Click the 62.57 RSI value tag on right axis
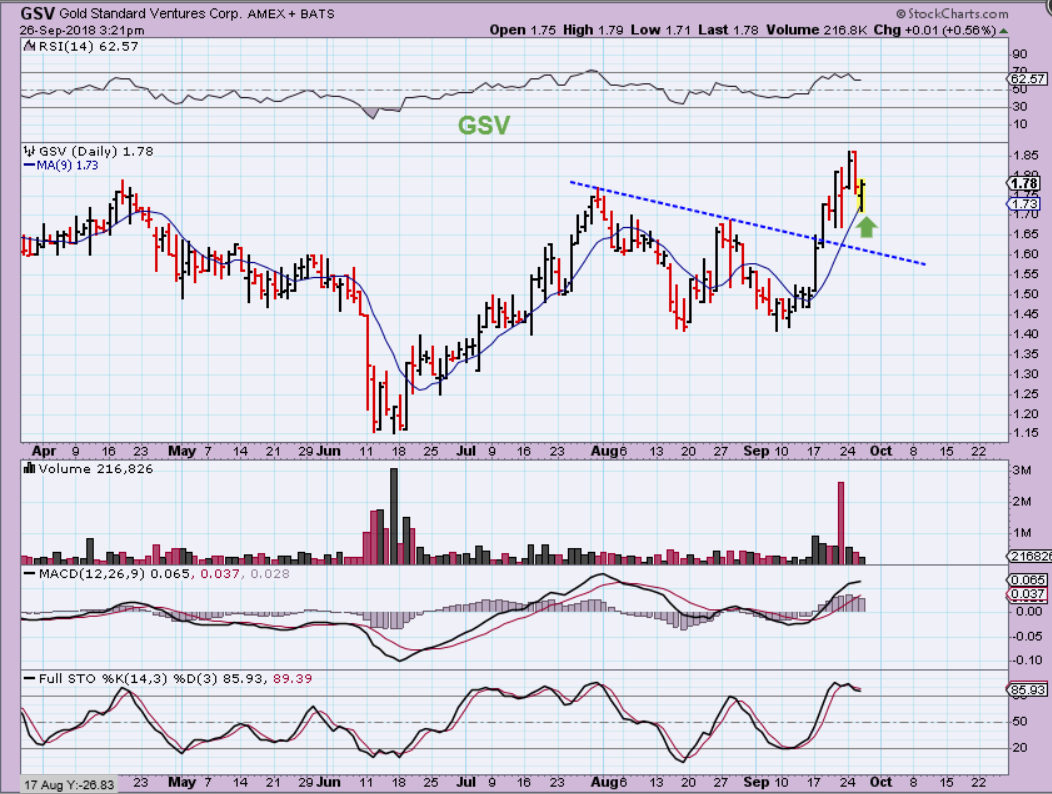Image resolution: width=1052 pixels, height=794 pixels. pos(1027,79)
